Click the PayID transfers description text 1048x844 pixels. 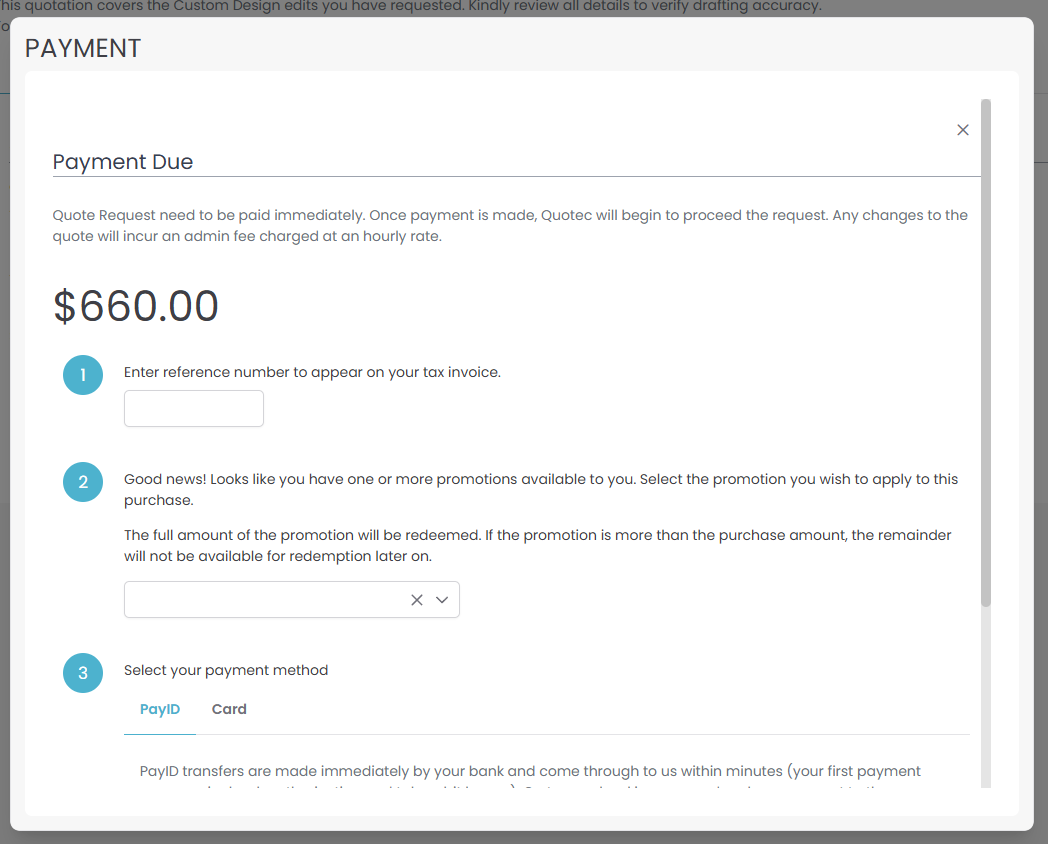530,772
